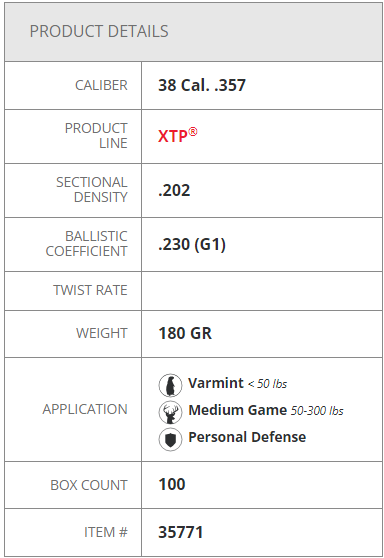This screenshot has width=384, height=558.
Task: Click the Varmint prairie dog icon
Action: tap(170, 385)
